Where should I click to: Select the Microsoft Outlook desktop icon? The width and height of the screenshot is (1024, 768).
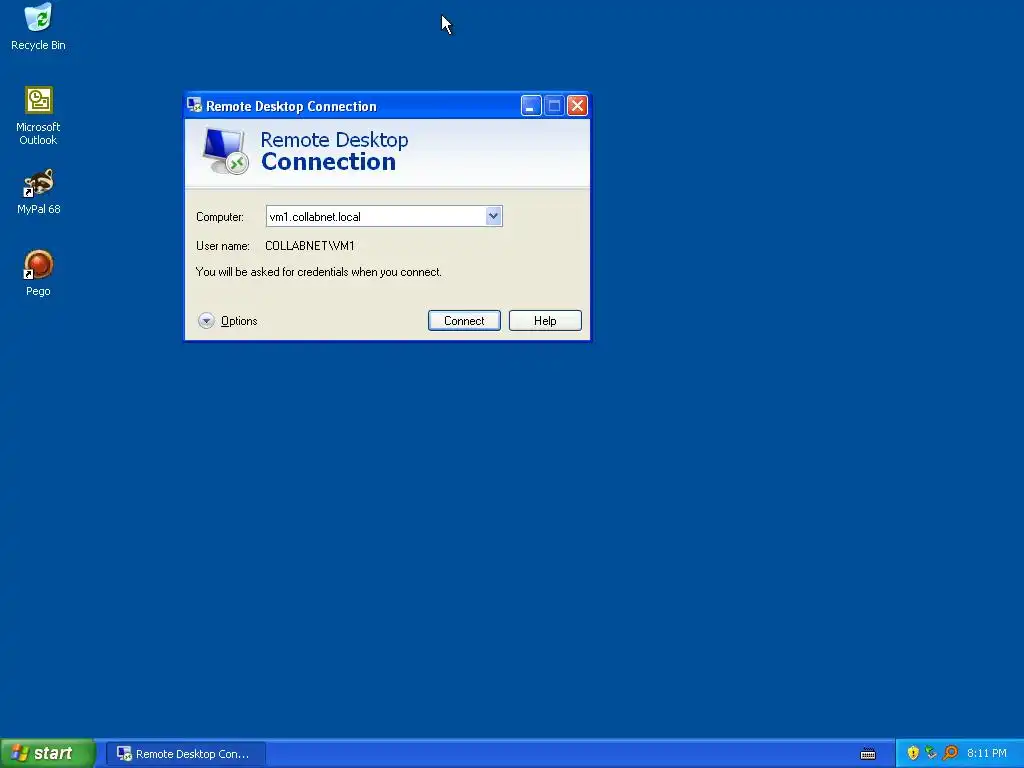click(38, 115)
